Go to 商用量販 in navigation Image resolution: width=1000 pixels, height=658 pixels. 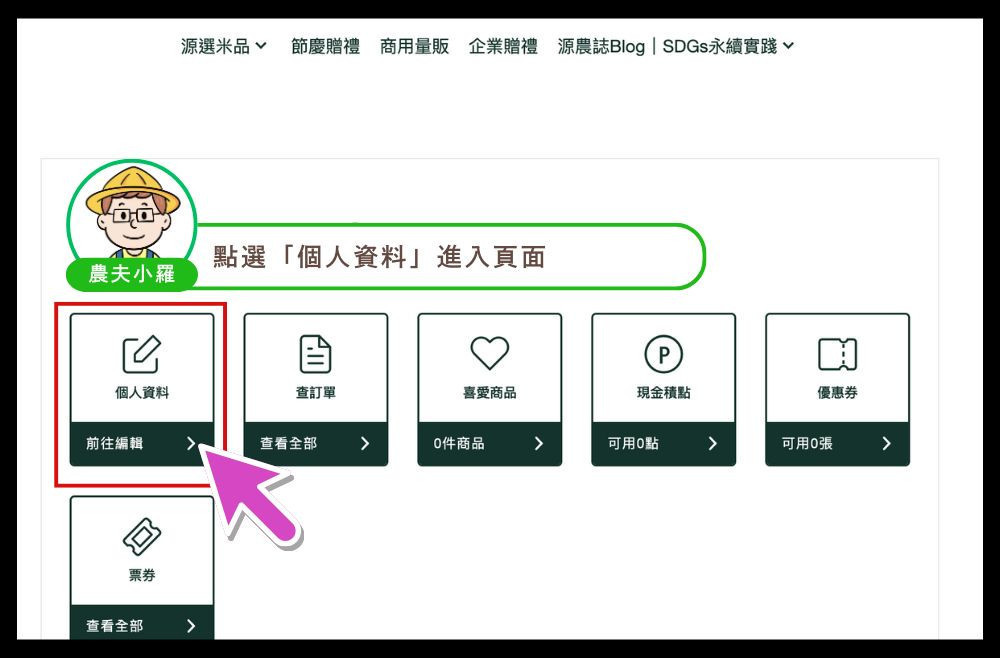point(415,46)
